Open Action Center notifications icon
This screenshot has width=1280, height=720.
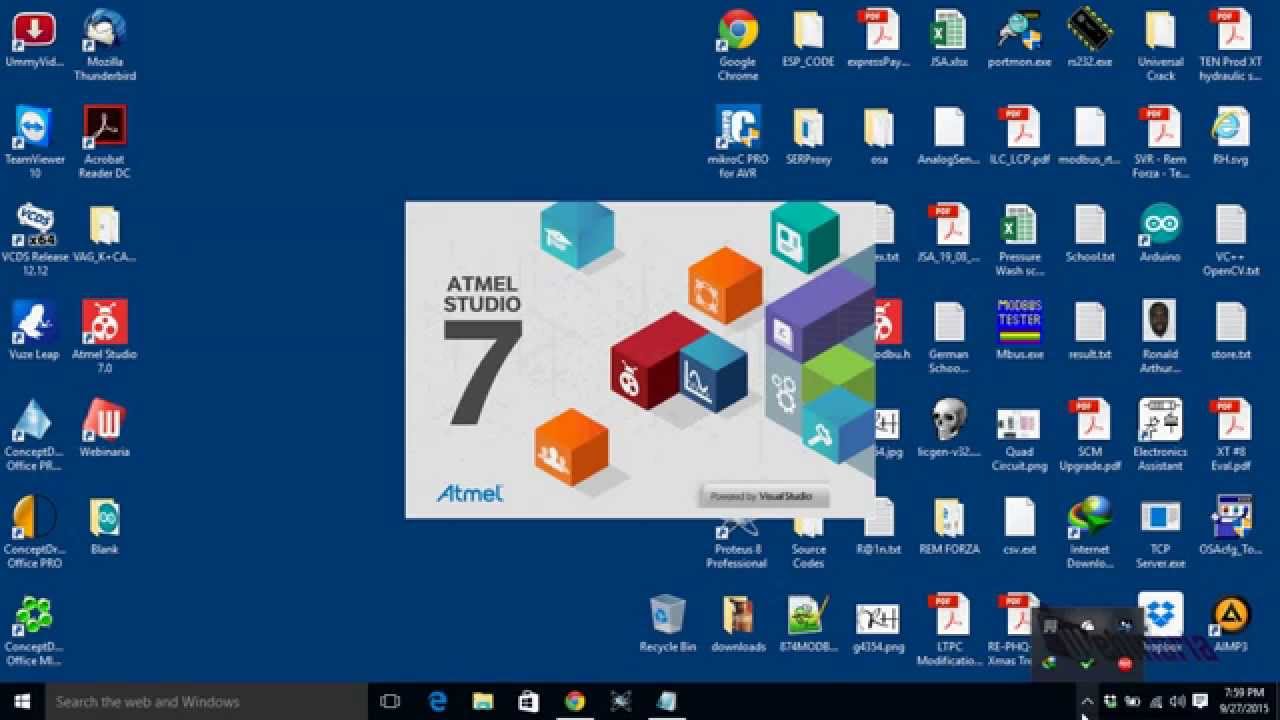pyautogui.click(x=1198, y=701)
